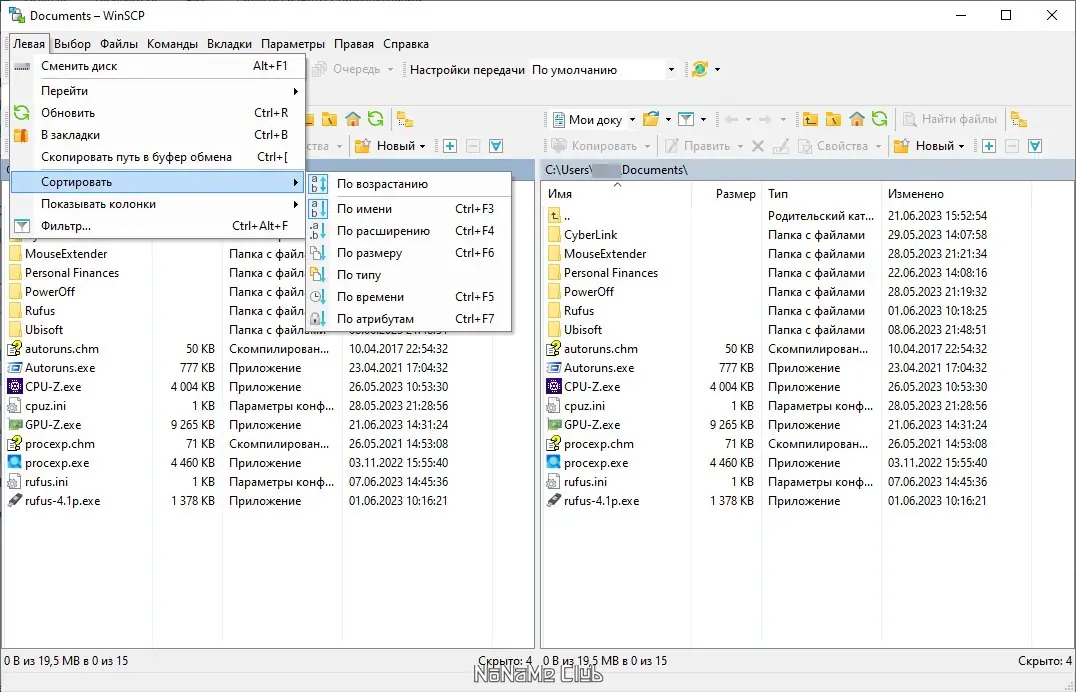
Task: Click the WinSCP title bar icon
Action: pyautogui.click(x=16, y=15)
